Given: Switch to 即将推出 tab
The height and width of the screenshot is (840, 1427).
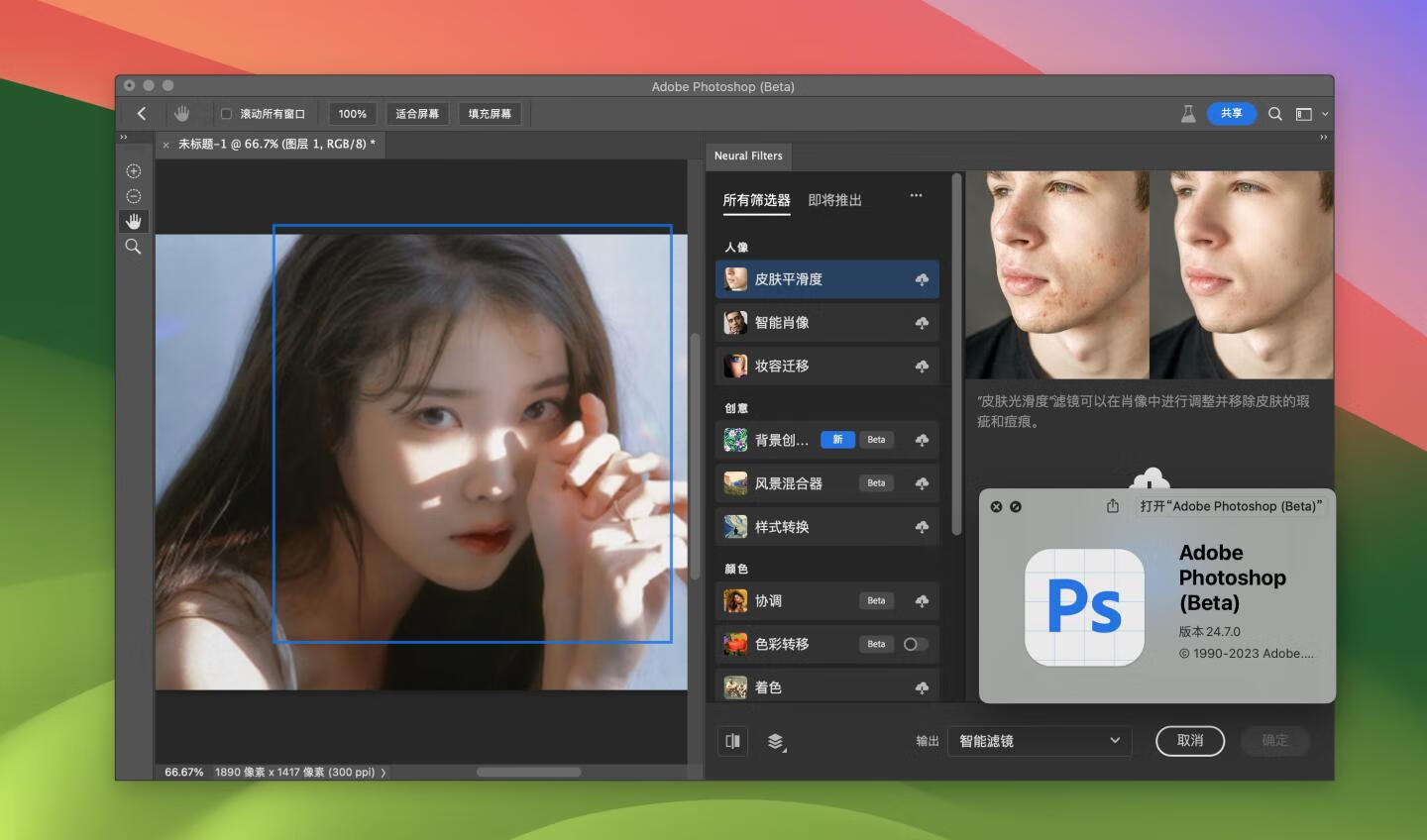Looking at the screenshot, I should pyautogui.click(x=834, y=200).
